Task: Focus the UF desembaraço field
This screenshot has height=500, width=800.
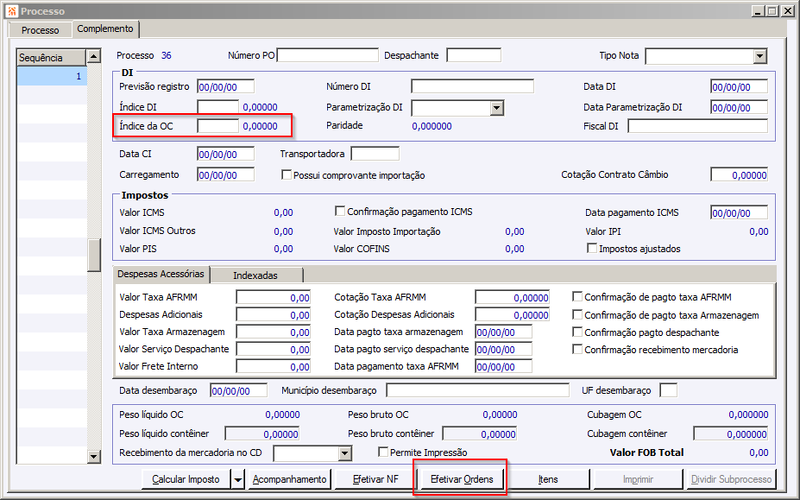Action: coord(668,390)
